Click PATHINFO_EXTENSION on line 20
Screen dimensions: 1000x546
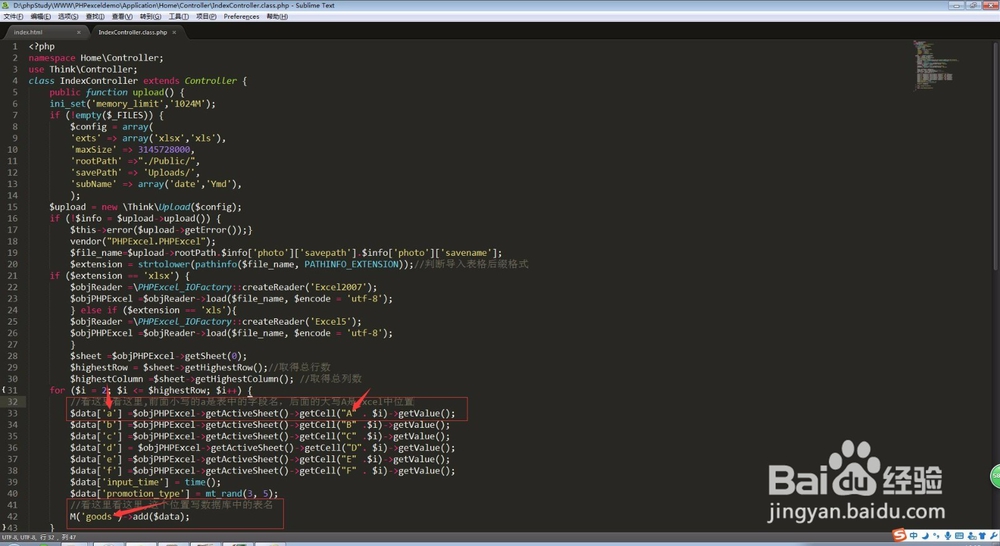pos(351,264)
